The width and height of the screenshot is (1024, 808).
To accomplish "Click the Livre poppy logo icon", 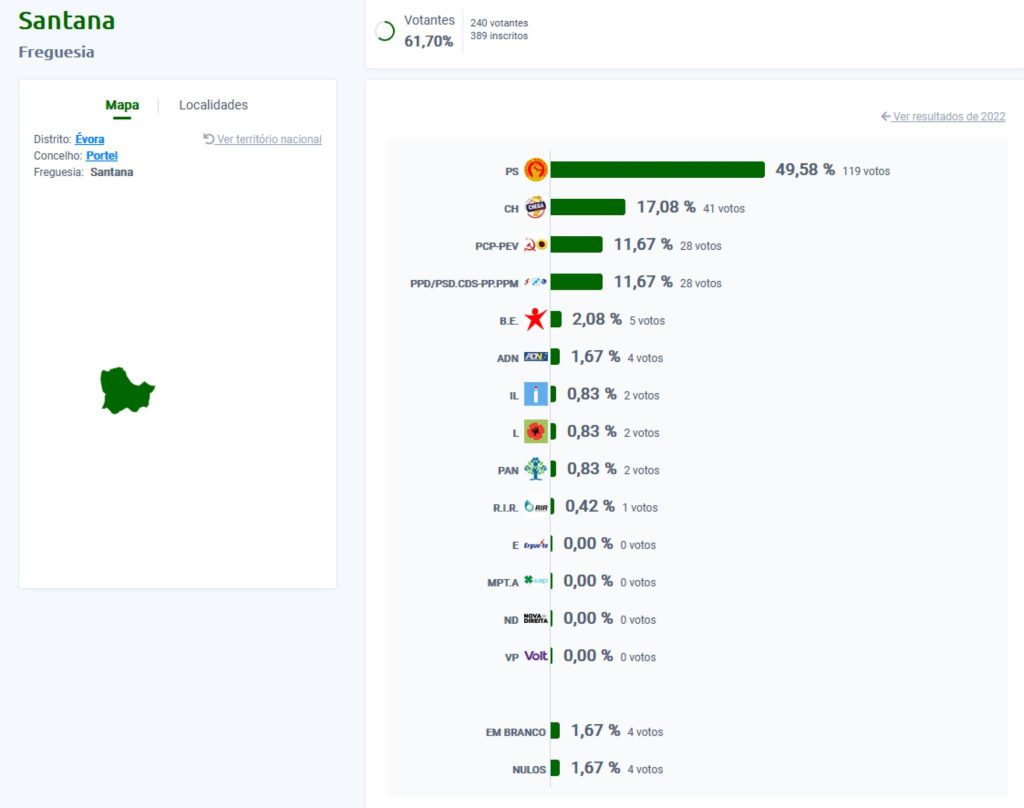I will point(536,432).
